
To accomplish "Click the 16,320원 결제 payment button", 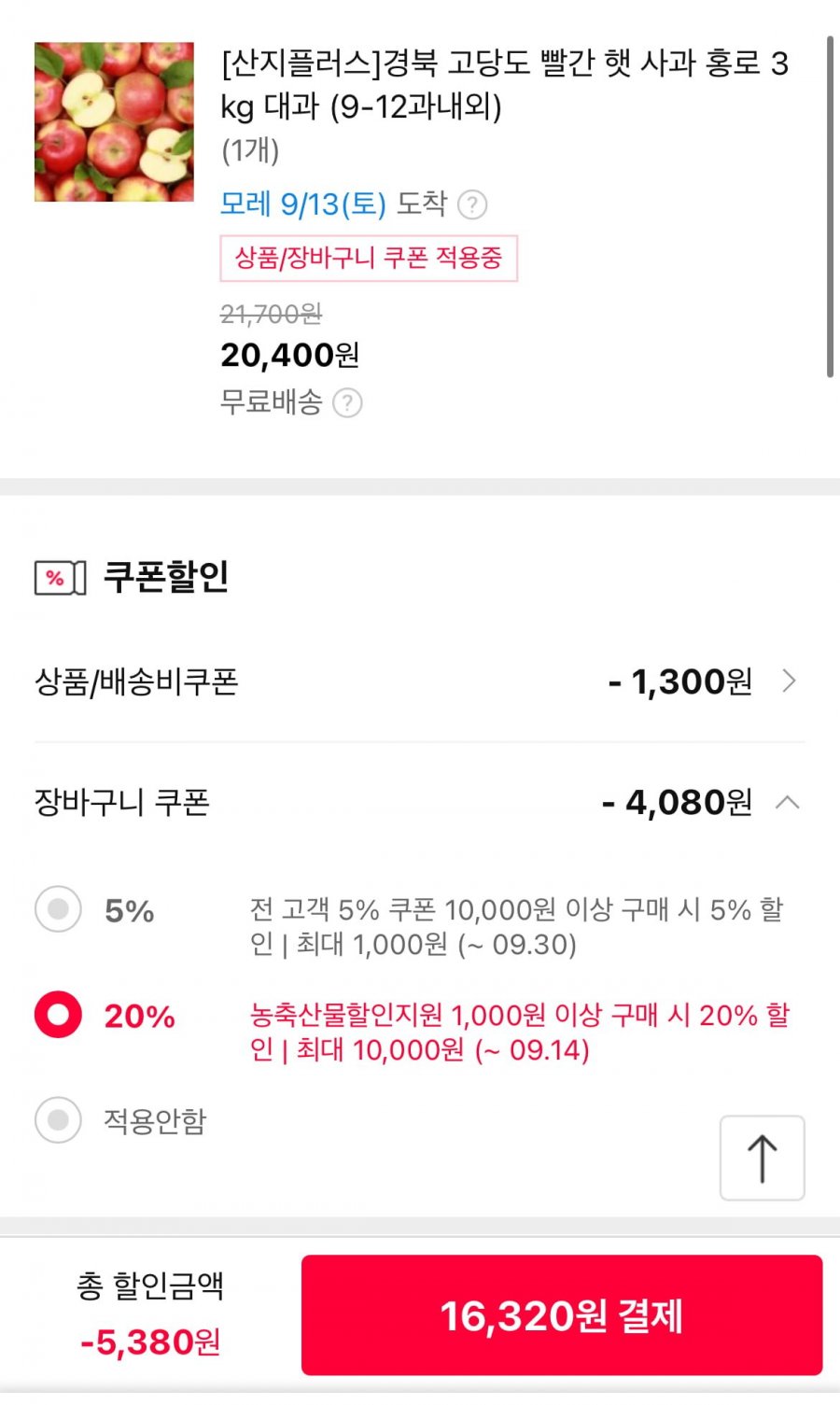I will 562,1315.
